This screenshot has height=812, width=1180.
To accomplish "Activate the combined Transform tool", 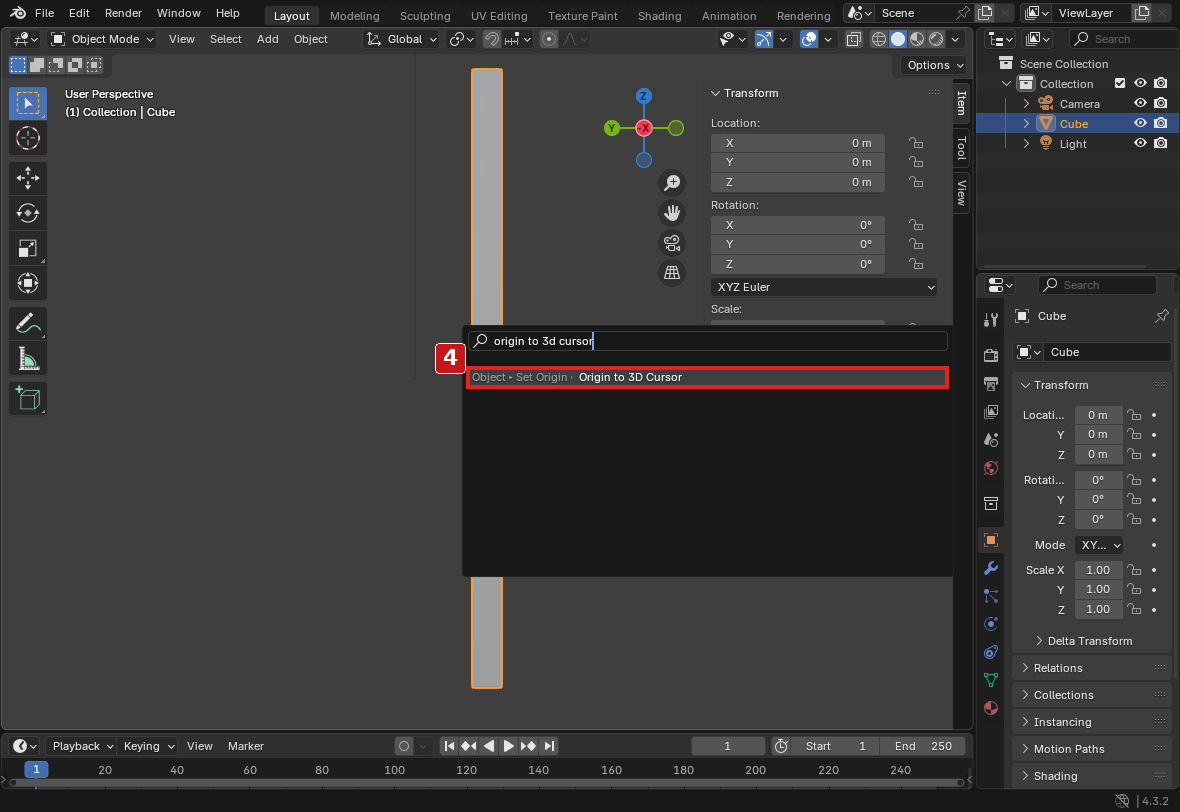I will click(28, 284).
